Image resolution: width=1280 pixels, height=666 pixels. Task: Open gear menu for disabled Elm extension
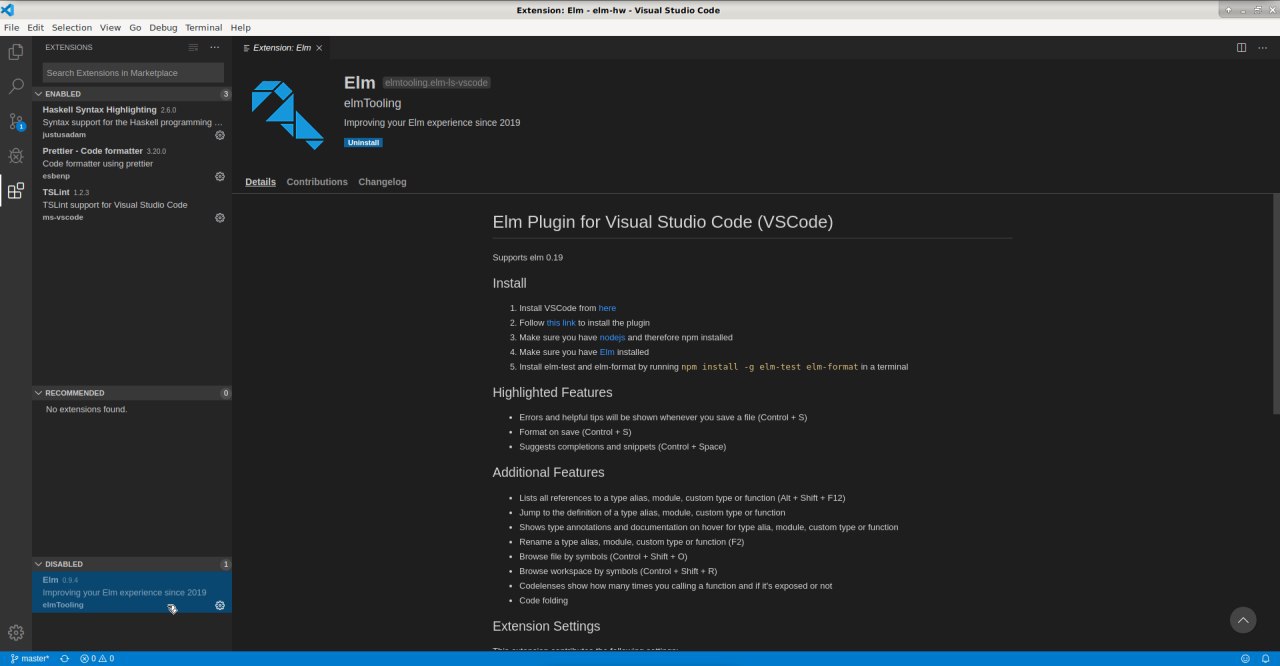pos(220,605)
